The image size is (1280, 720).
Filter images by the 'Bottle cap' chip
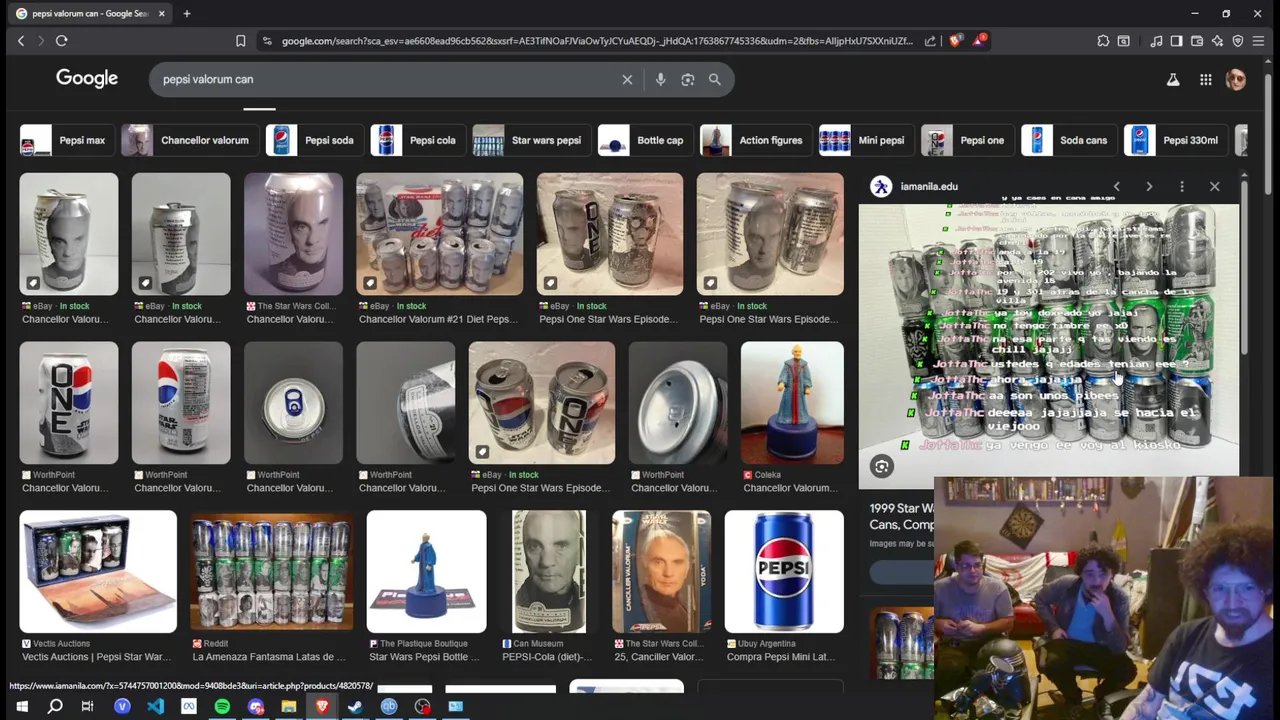pos(645,140)
